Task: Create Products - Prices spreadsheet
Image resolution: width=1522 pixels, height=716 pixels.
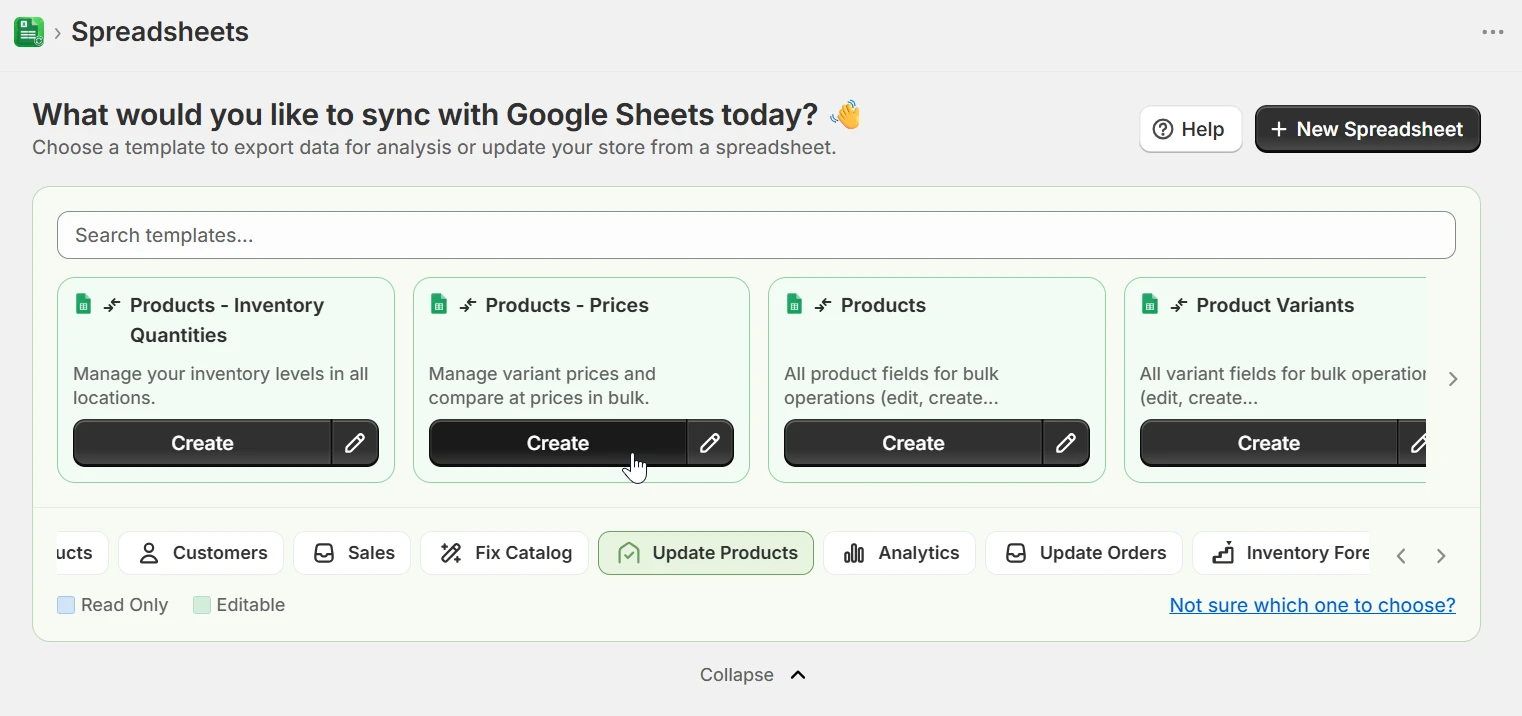Action: click(x=557, y=443)
